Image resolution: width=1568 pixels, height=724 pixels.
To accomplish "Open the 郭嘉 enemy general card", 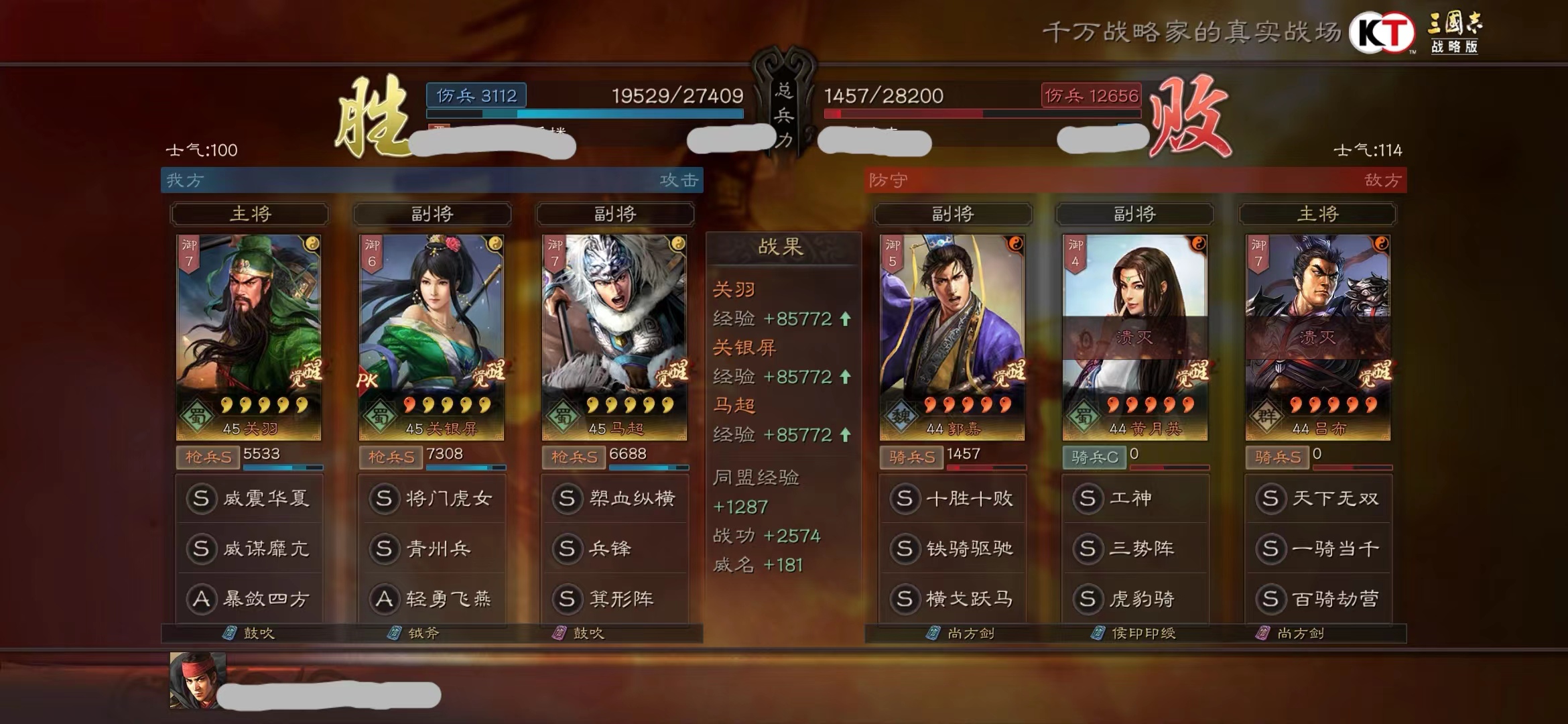I will 952,337.
